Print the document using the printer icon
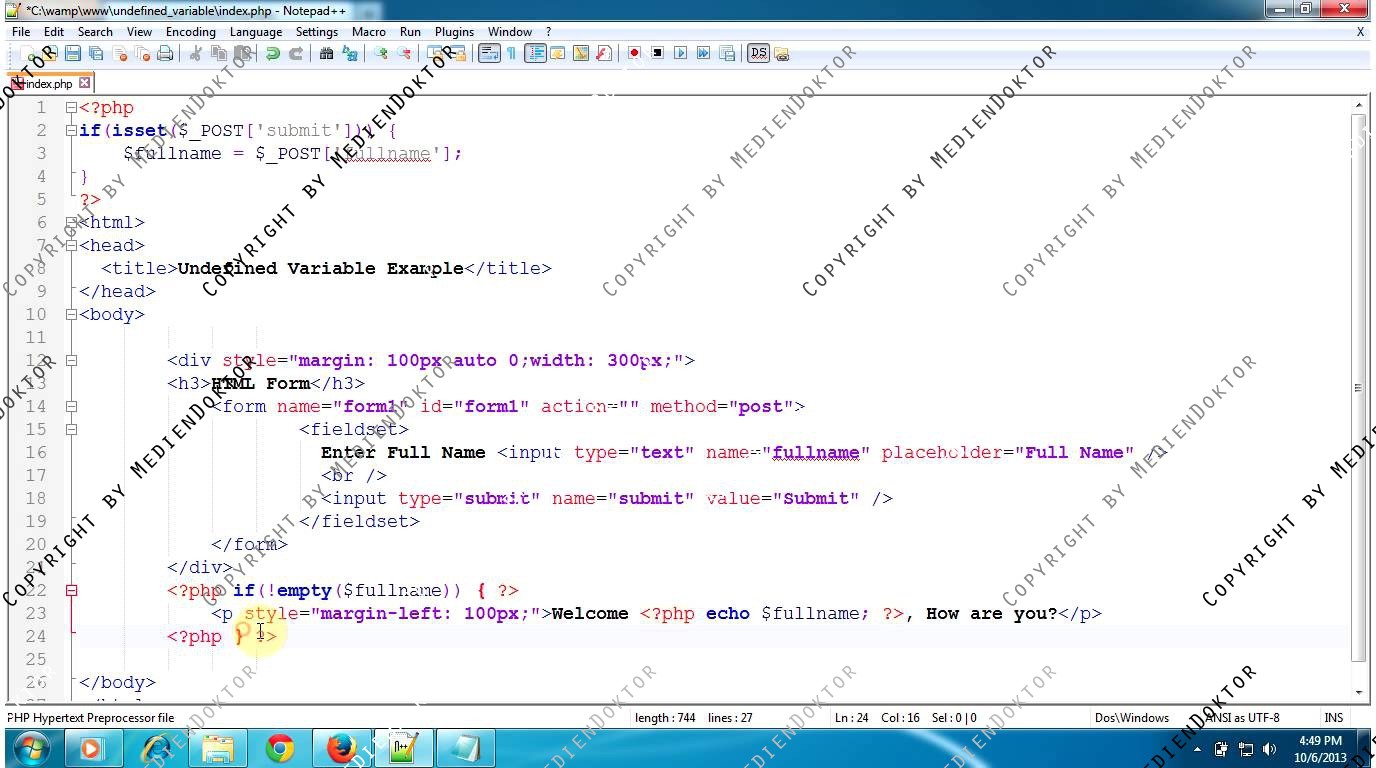 [165, 53]
